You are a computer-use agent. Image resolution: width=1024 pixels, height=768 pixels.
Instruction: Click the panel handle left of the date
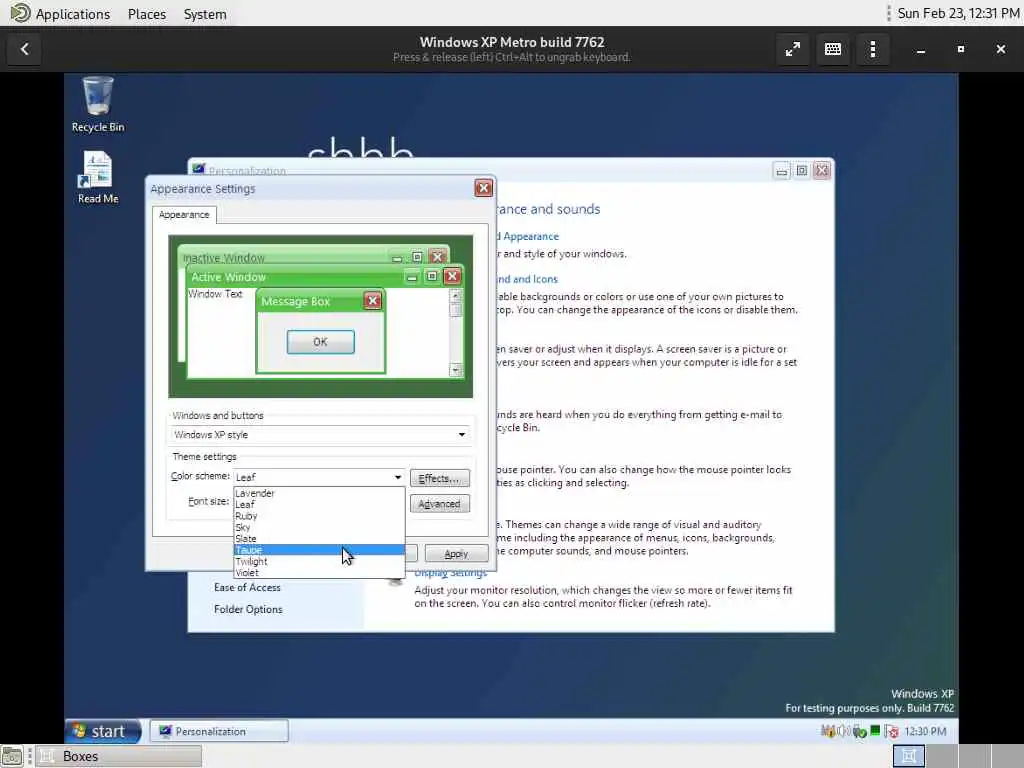pos(889,13)
